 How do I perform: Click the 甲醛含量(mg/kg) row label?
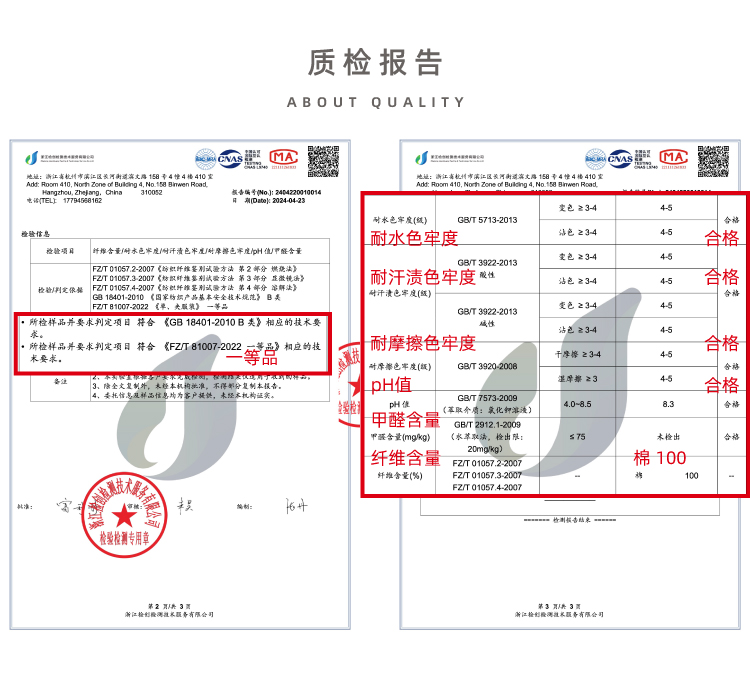point(400,437)
